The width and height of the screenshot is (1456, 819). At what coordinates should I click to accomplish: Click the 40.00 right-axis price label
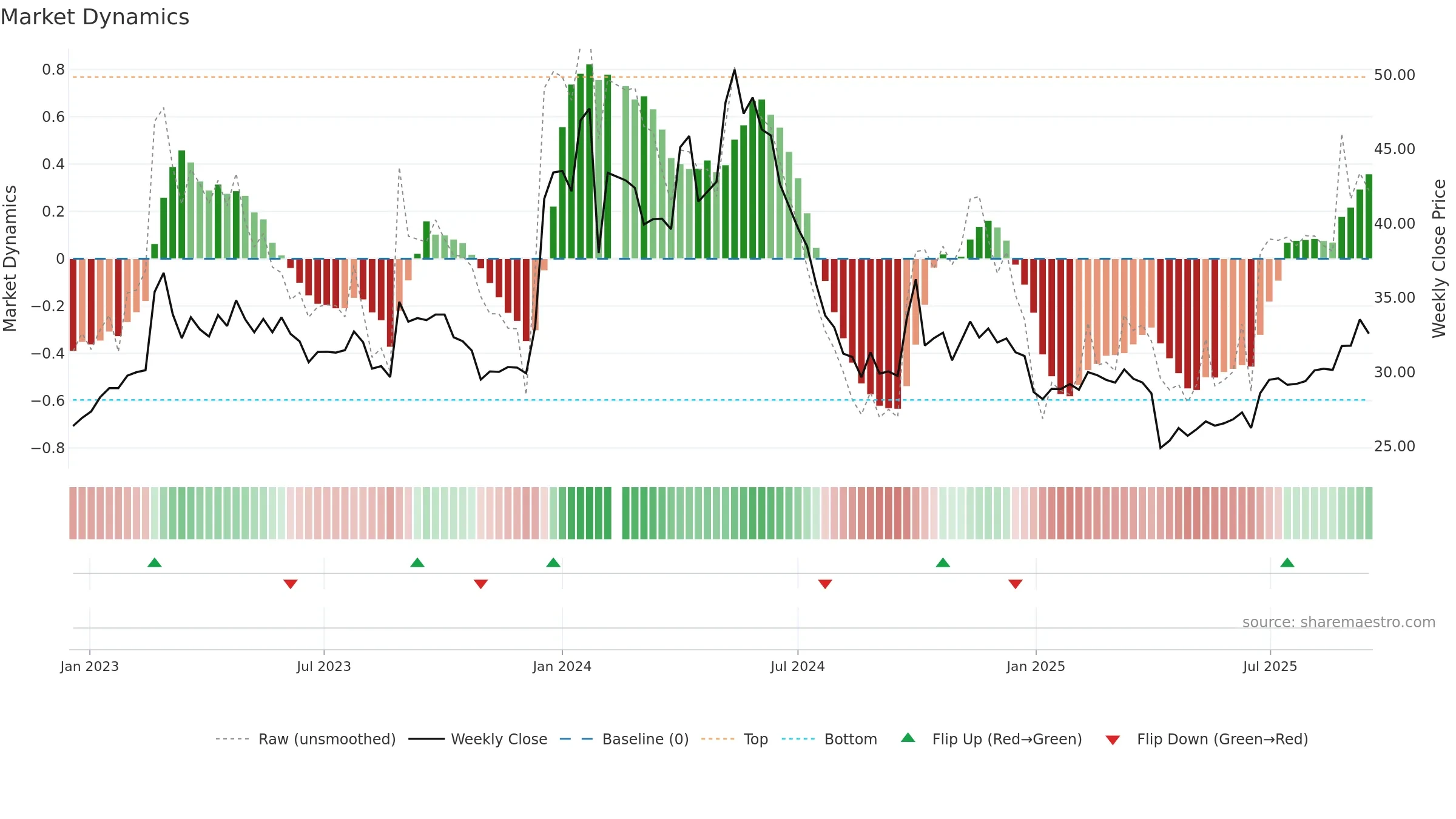1395,224
